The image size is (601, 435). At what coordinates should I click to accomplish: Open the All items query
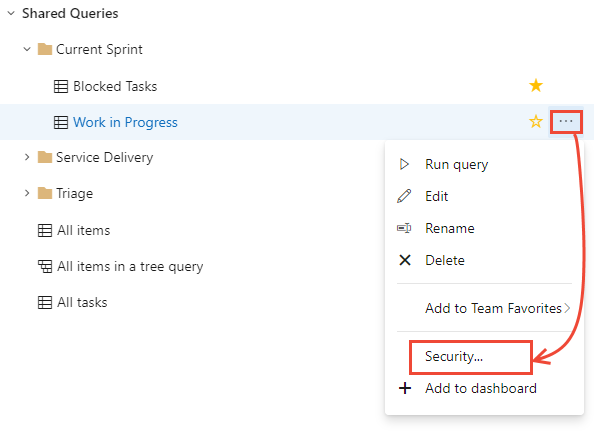83,230
